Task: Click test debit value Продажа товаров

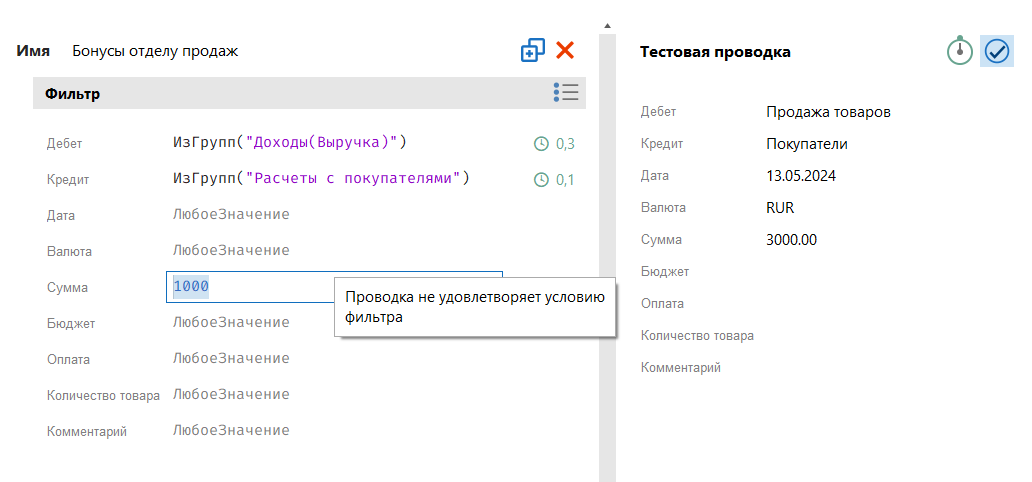Action: pyautogui.click(x=828, y=112)
